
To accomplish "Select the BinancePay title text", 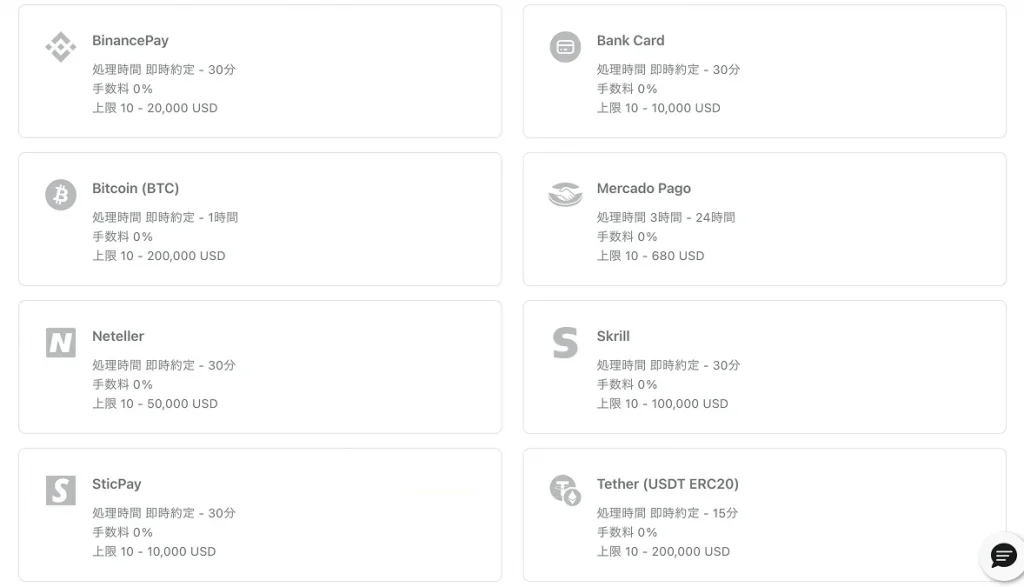I will click(x=130, y=40).
